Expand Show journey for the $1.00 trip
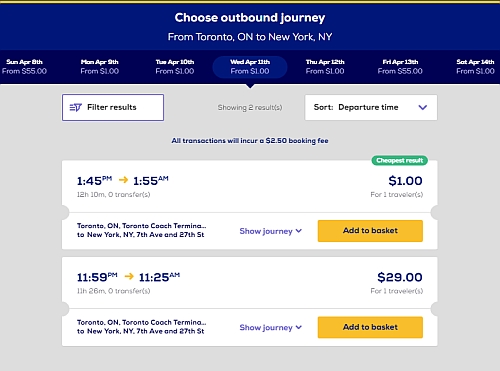500x371 pixels. (271, 231)
